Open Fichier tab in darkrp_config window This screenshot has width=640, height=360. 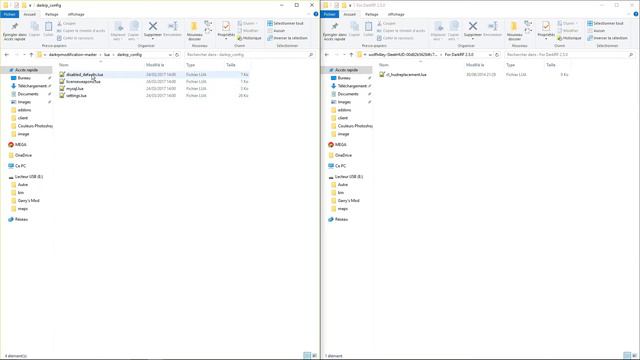click(9, 14)
